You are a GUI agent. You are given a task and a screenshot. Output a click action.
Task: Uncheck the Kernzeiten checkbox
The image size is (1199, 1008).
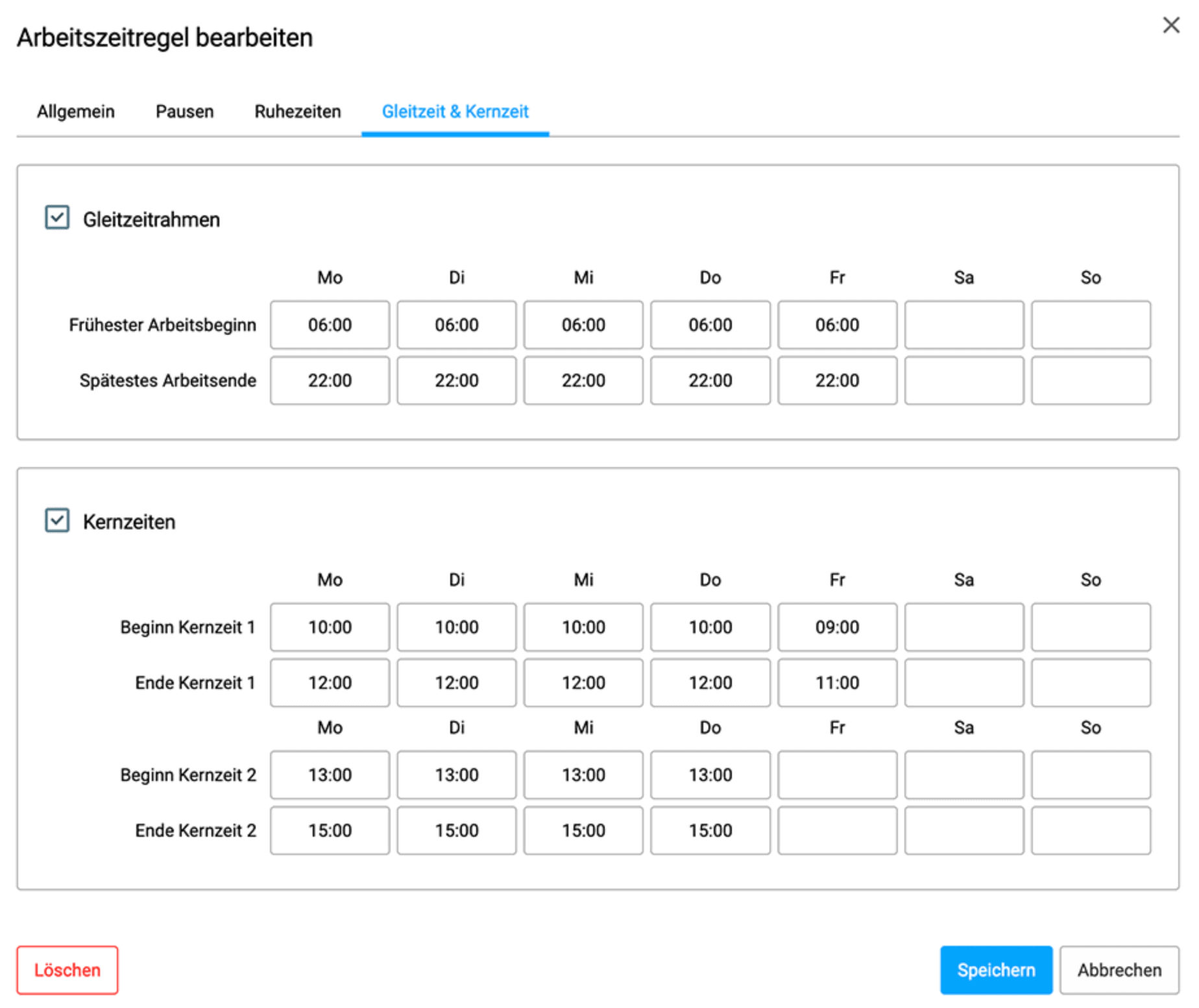tap(57, 520)
